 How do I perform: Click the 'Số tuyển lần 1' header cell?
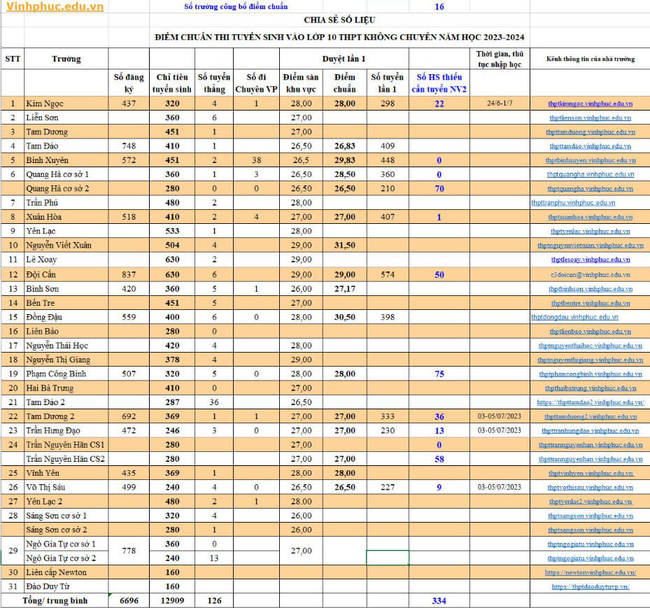(x=387, y=83)
